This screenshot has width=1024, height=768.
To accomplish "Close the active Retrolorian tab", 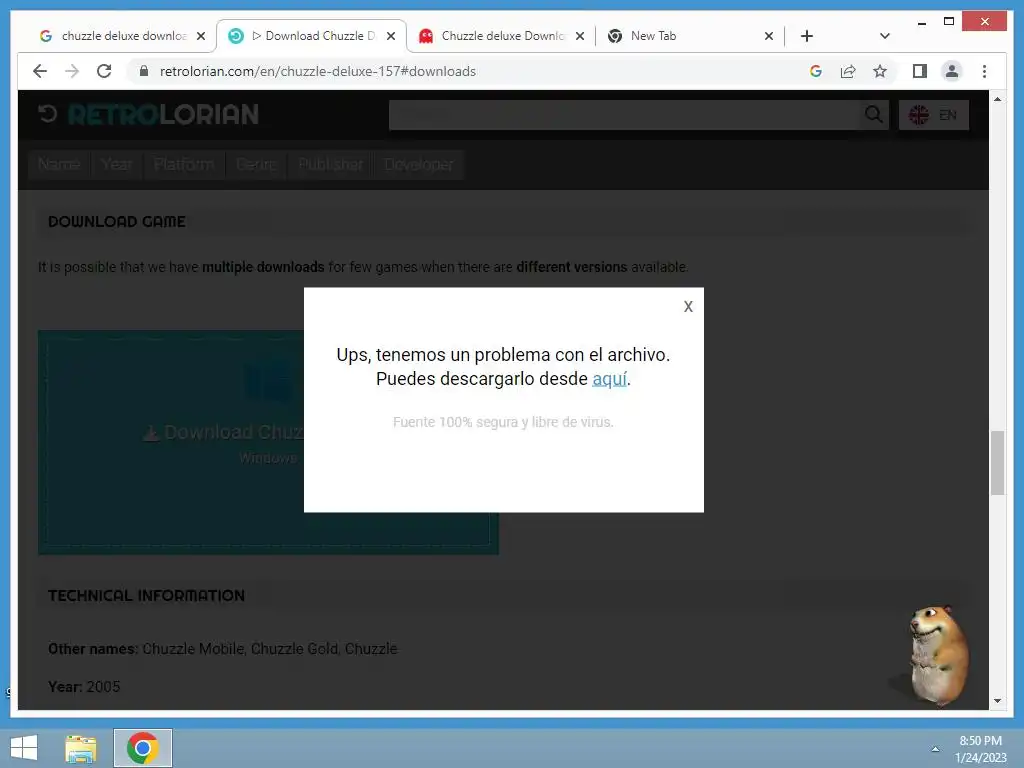I will point(391,36).
